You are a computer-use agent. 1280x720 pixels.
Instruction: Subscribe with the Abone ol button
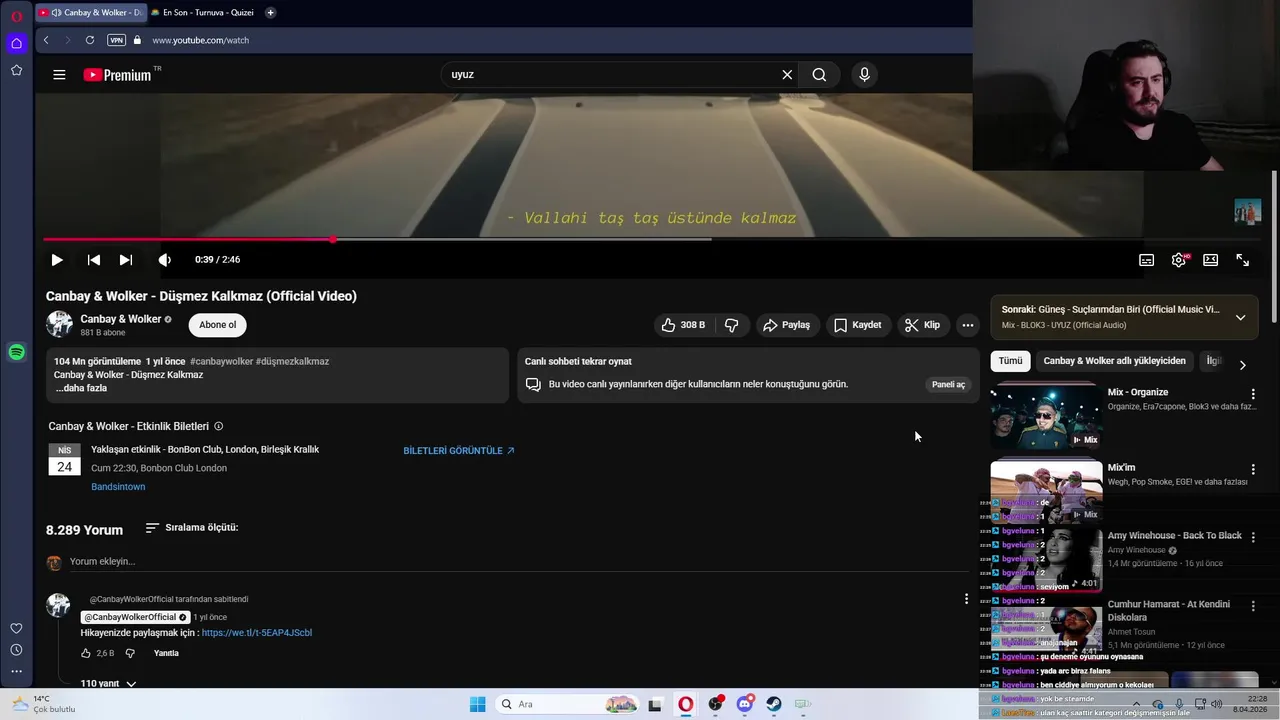pyautogui.click(x=218, y=324)
